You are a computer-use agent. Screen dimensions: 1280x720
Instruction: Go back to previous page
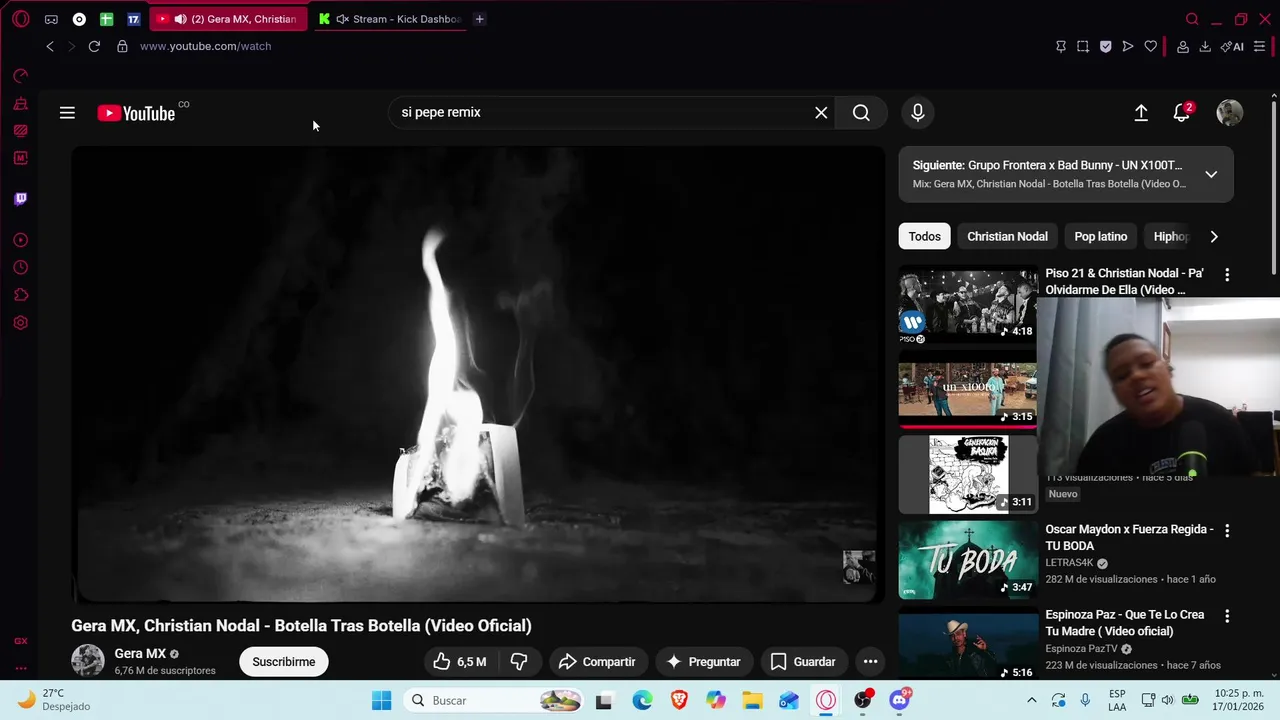(x=50, y=46)
